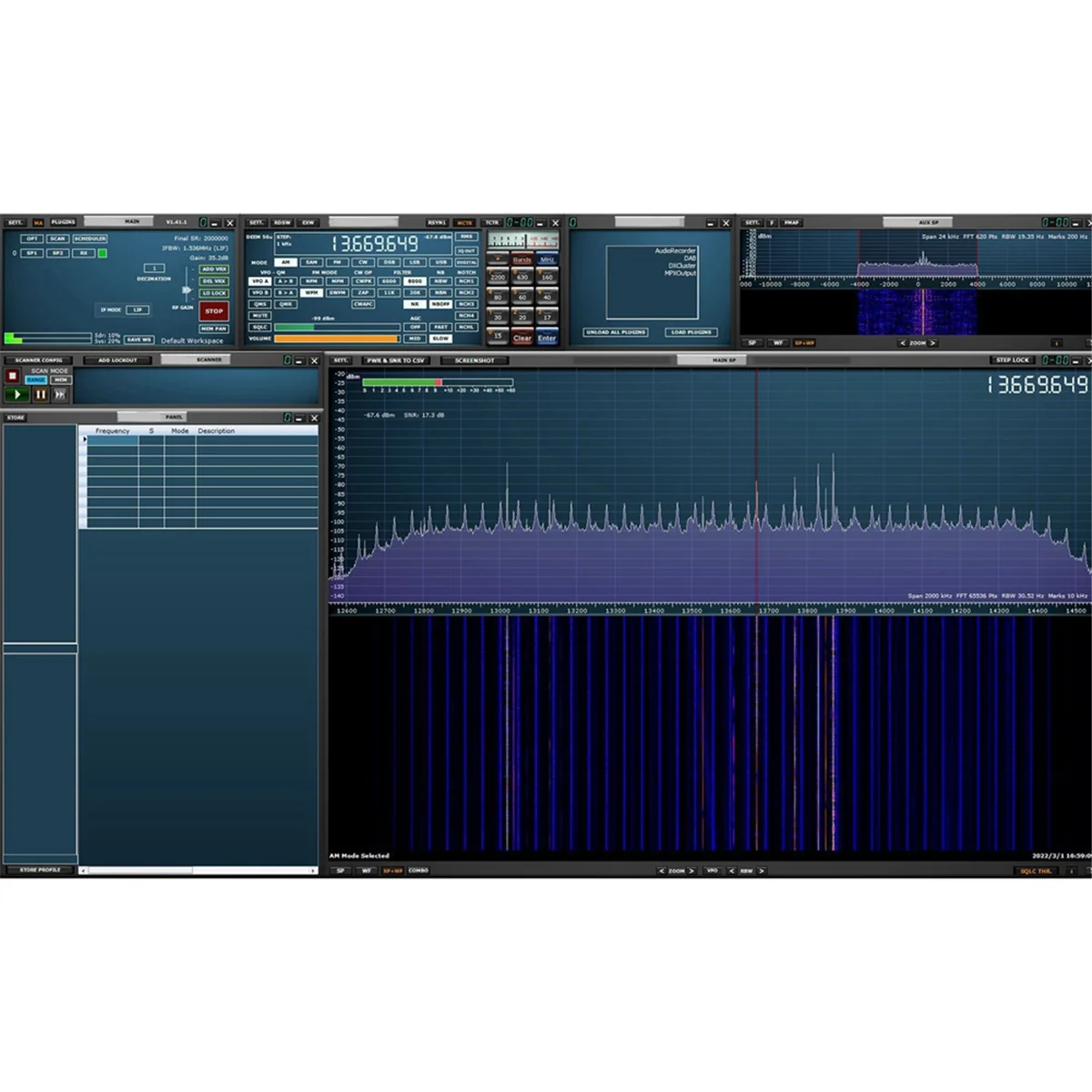Click the LOAD PLUGINS button

(x=691, y=332)
